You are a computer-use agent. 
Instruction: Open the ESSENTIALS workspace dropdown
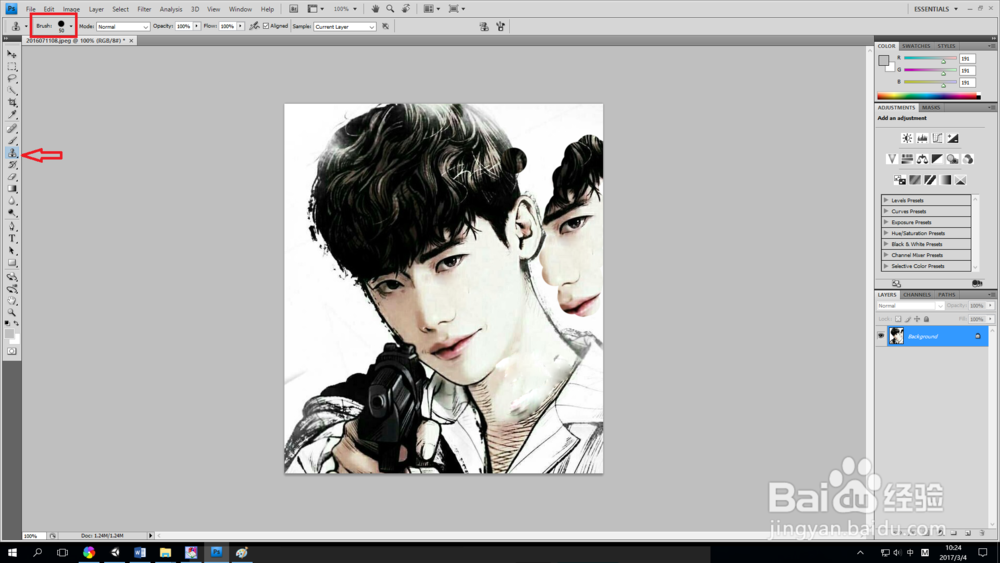tap(936, 9)
